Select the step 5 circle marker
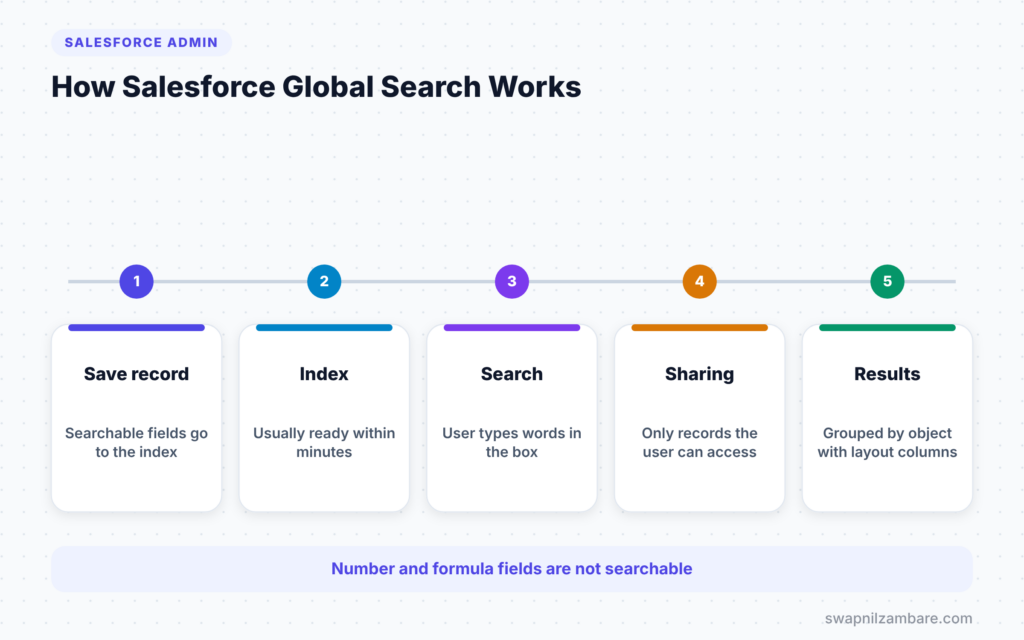The height and width of the screenshot is (640, 1024). pos(888,281)
